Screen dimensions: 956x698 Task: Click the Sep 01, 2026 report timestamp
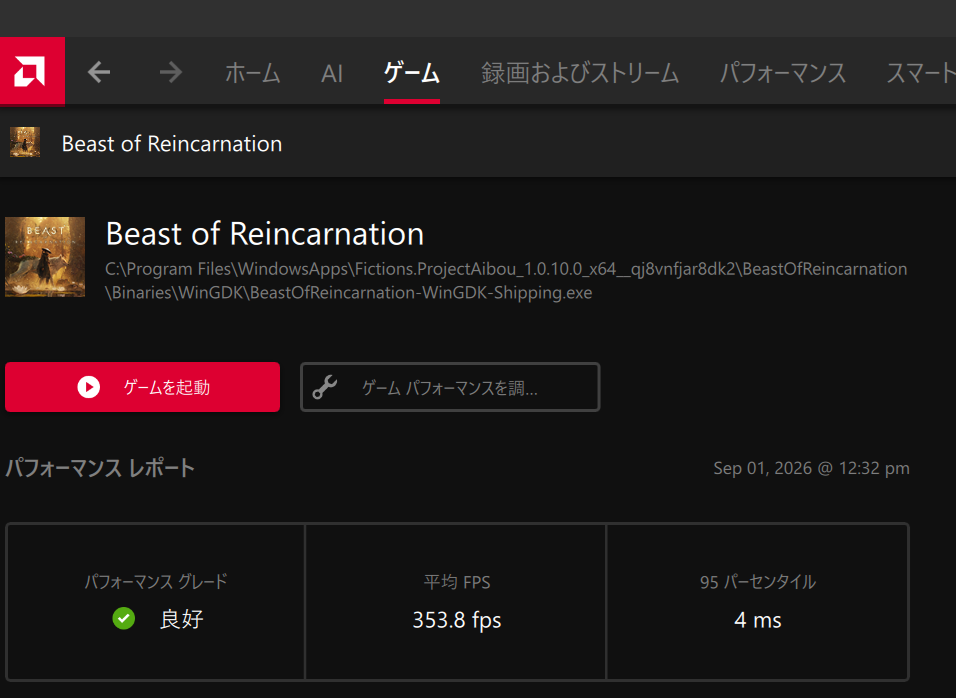[812, 468]
